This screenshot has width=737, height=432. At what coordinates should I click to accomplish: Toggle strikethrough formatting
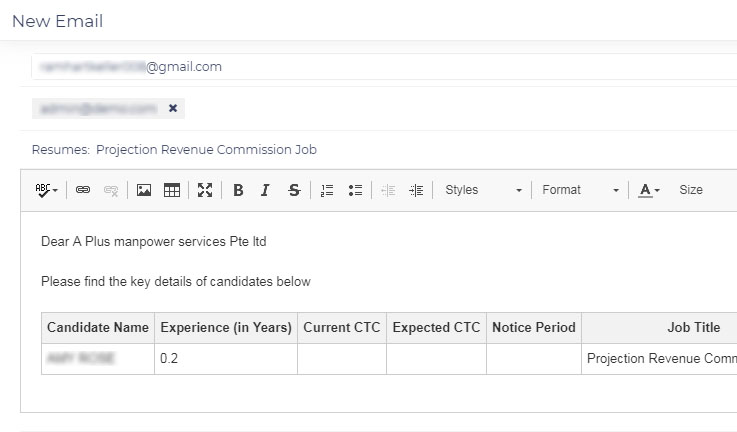pos(293,190)
